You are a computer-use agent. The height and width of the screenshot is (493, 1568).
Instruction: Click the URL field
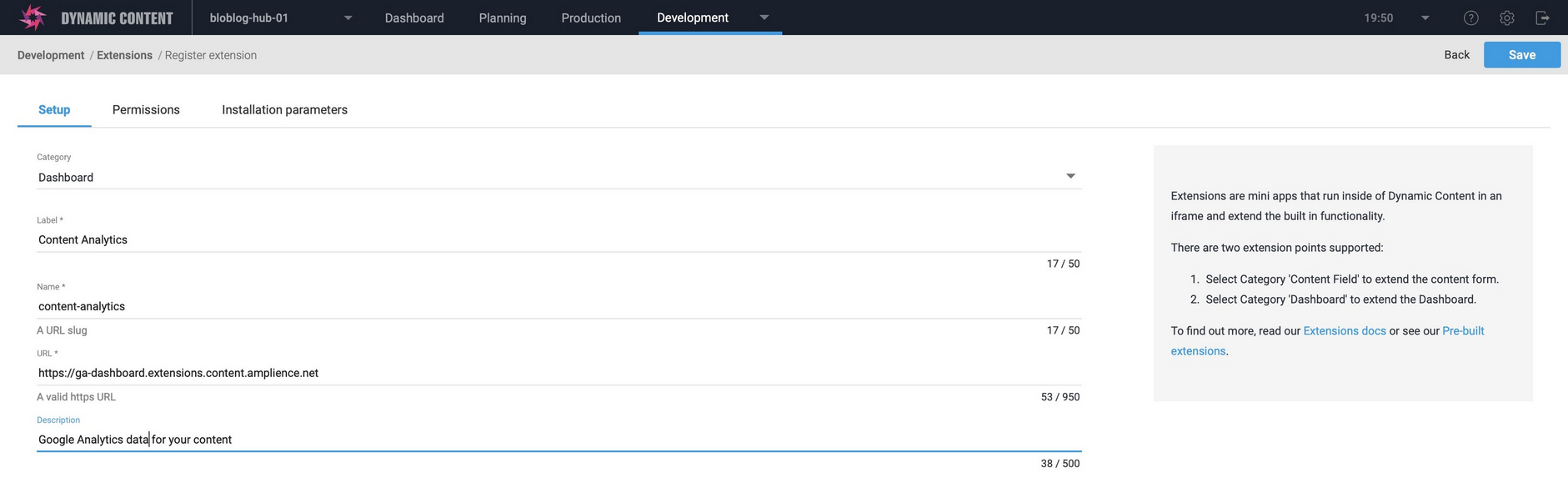[559, 373]
